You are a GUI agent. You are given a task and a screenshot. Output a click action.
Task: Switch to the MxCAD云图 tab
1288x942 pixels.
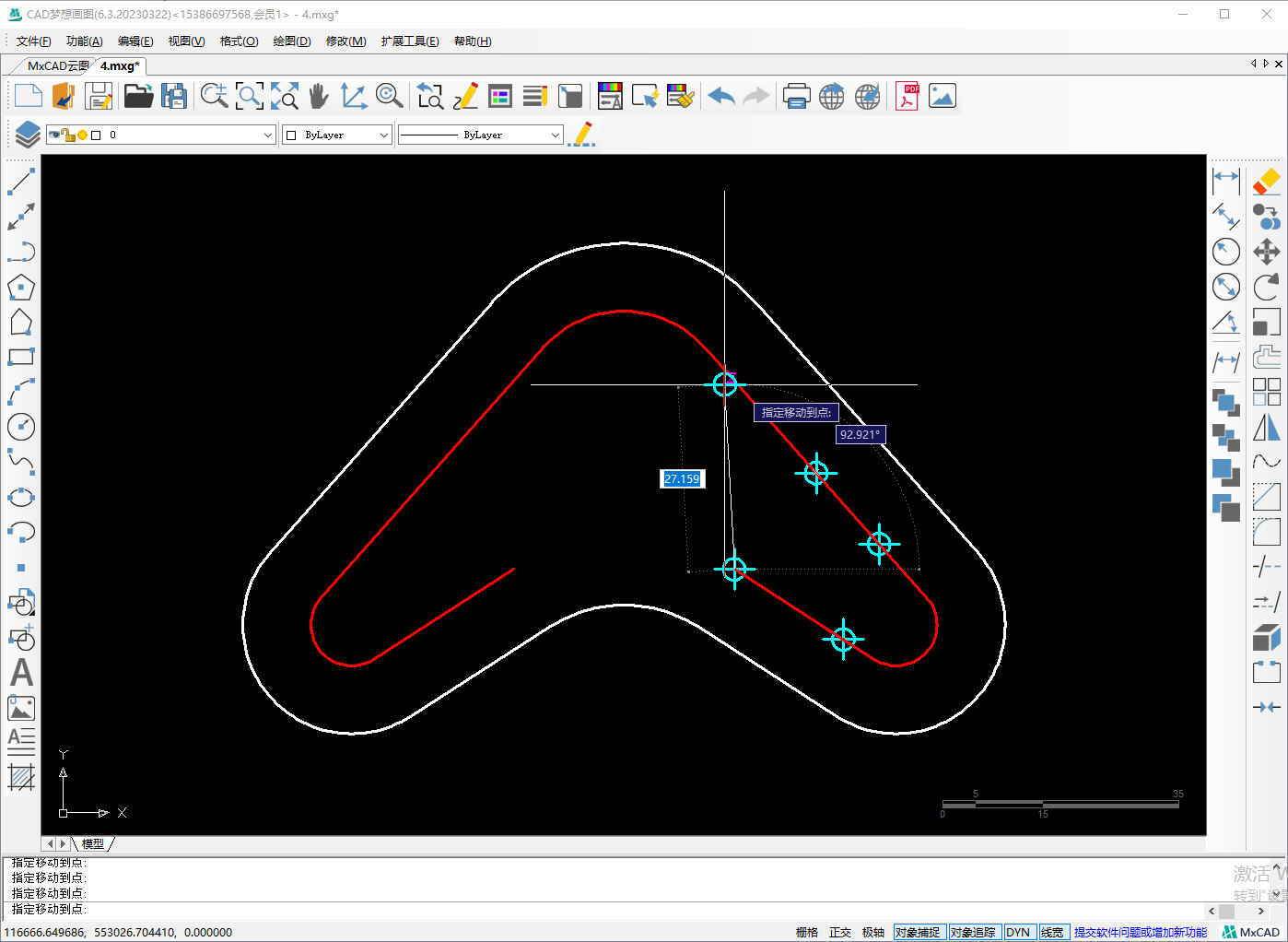57,65
